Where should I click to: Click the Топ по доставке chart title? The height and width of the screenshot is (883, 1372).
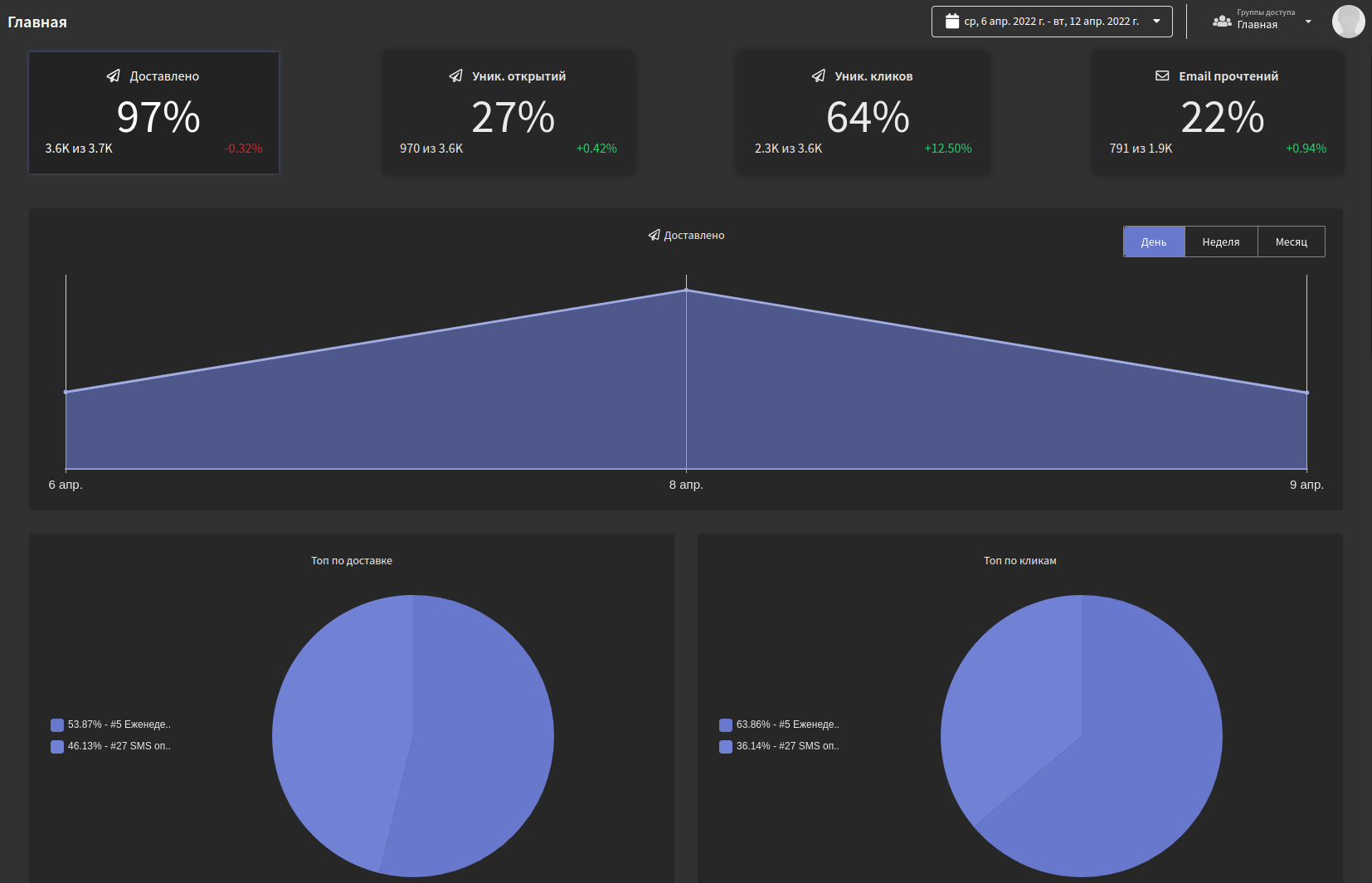pyautogui.click(x=352, y=561)
